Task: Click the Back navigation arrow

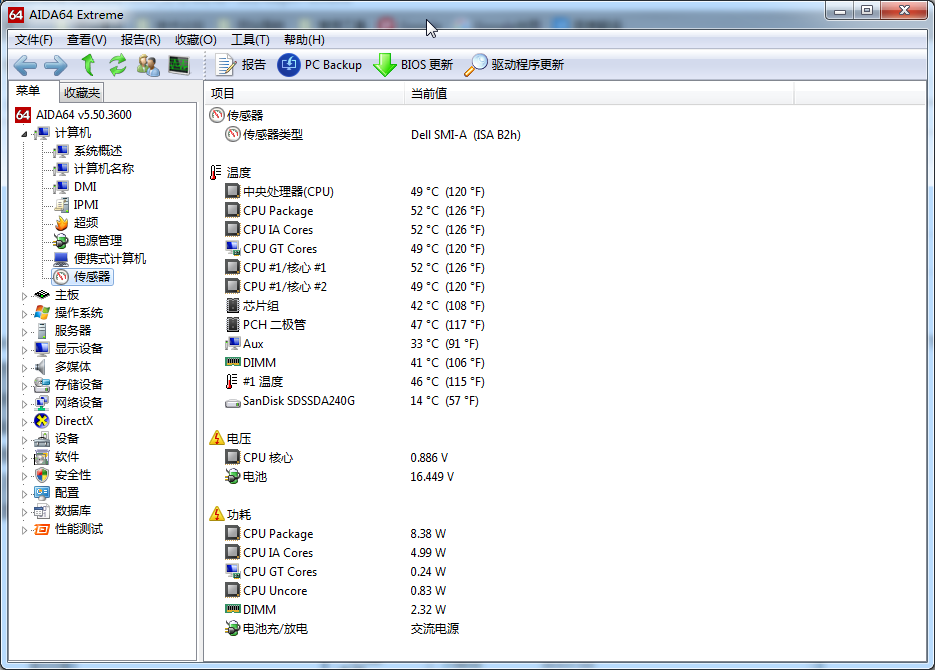Action: tap(25, 65)
